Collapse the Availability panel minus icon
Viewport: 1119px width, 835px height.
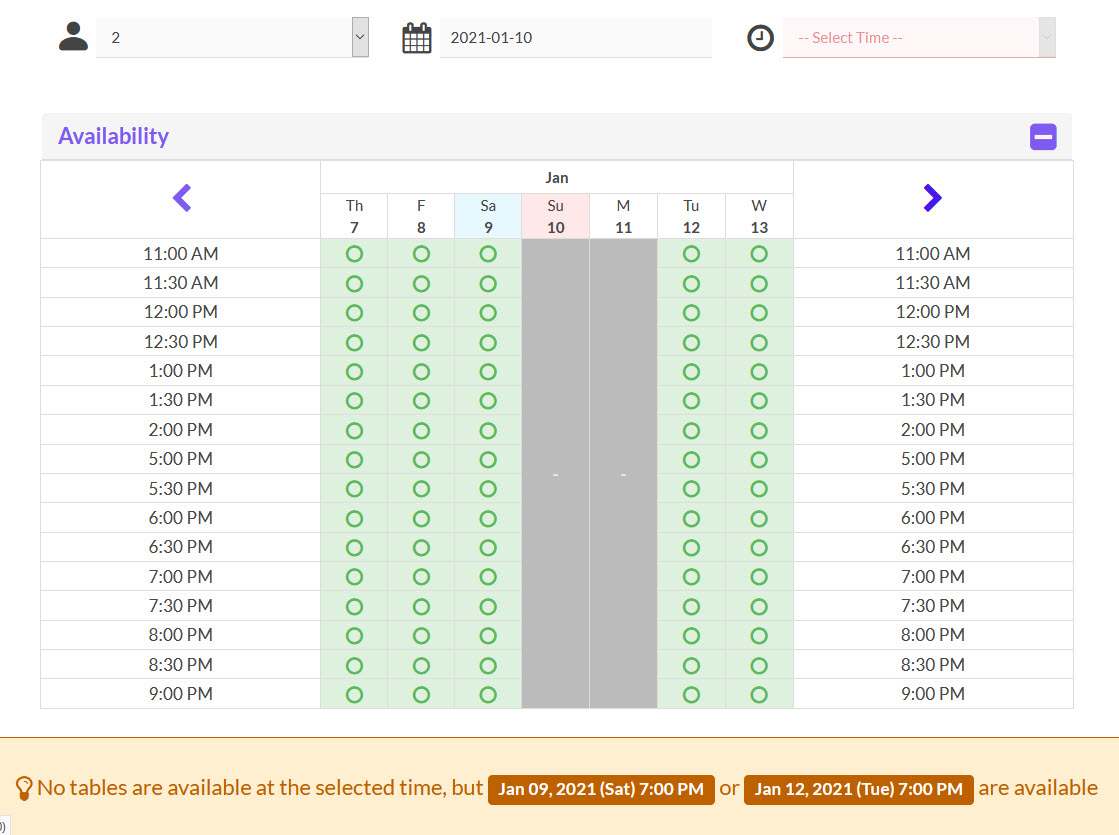[1043, 136]
